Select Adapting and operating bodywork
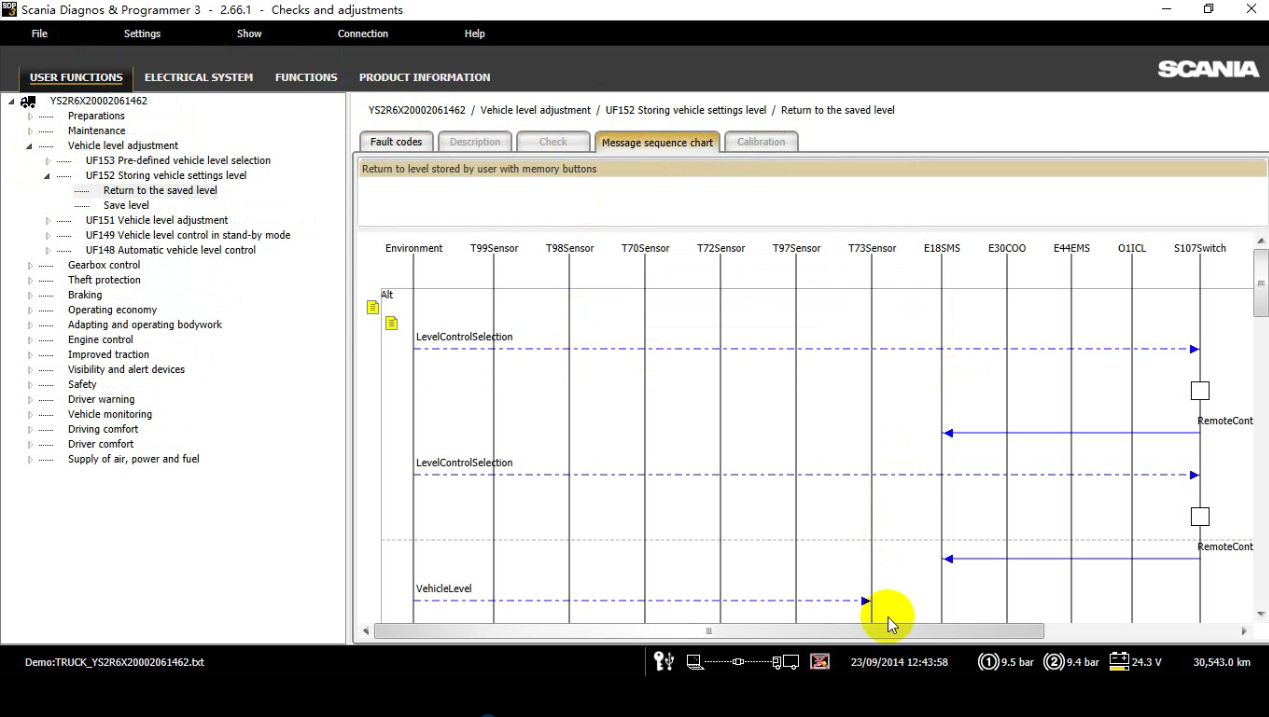1269x717 pixels. click(145, 325)
